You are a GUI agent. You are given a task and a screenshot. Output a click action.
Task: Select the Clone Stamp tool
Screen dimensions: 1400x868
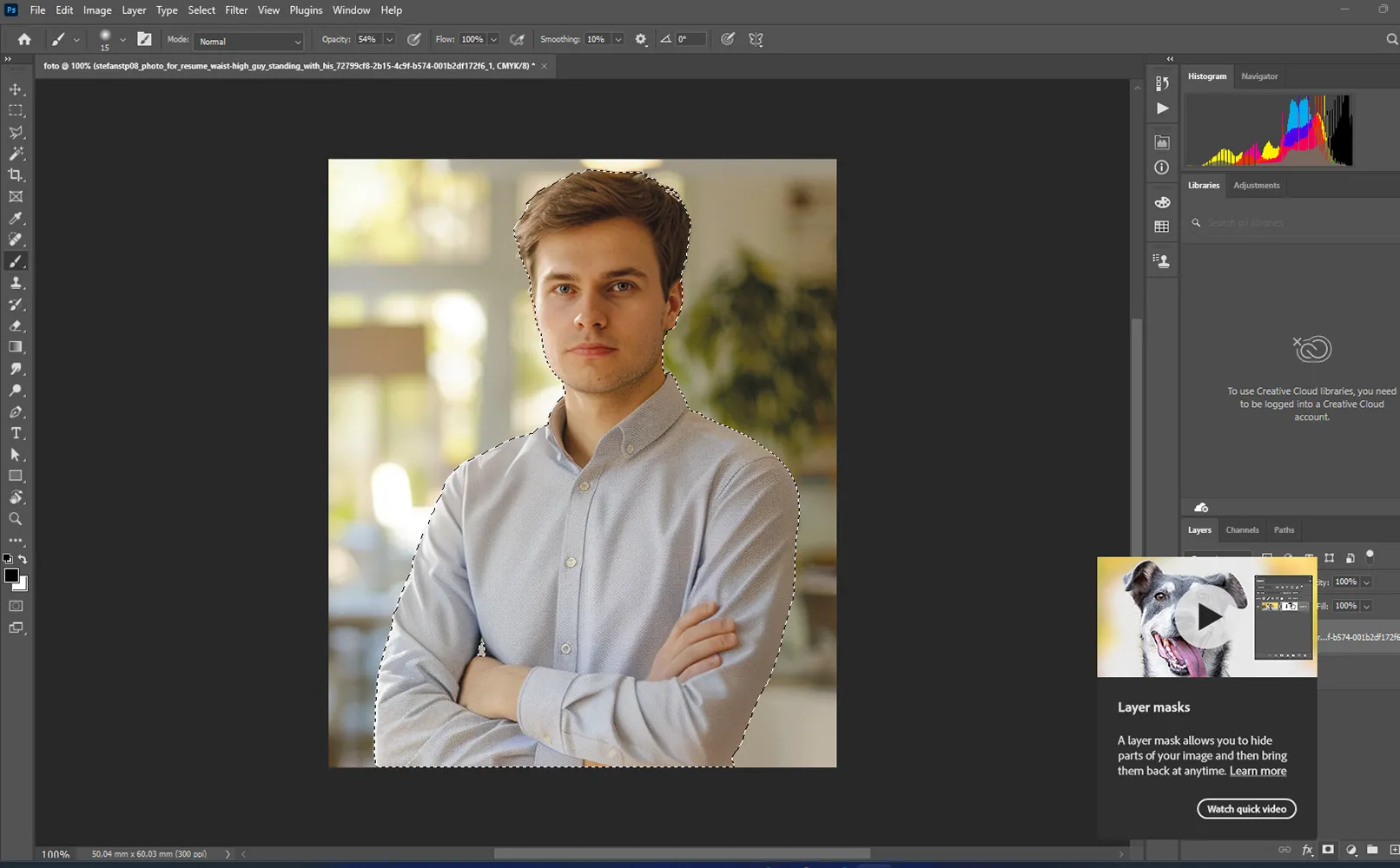tap(16, 283)
